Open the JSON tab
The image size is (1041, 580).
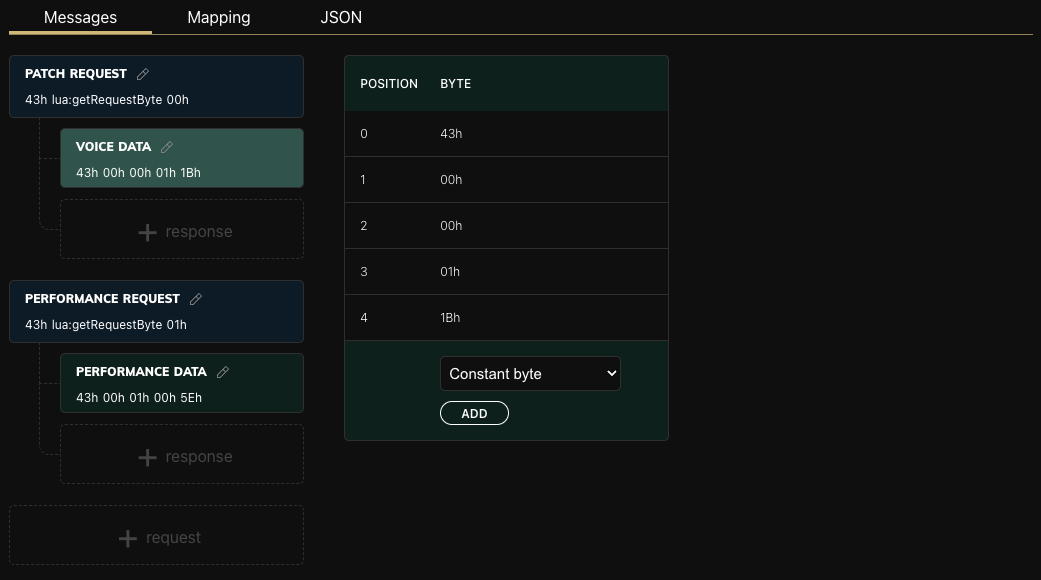click(x=341, y=17)
